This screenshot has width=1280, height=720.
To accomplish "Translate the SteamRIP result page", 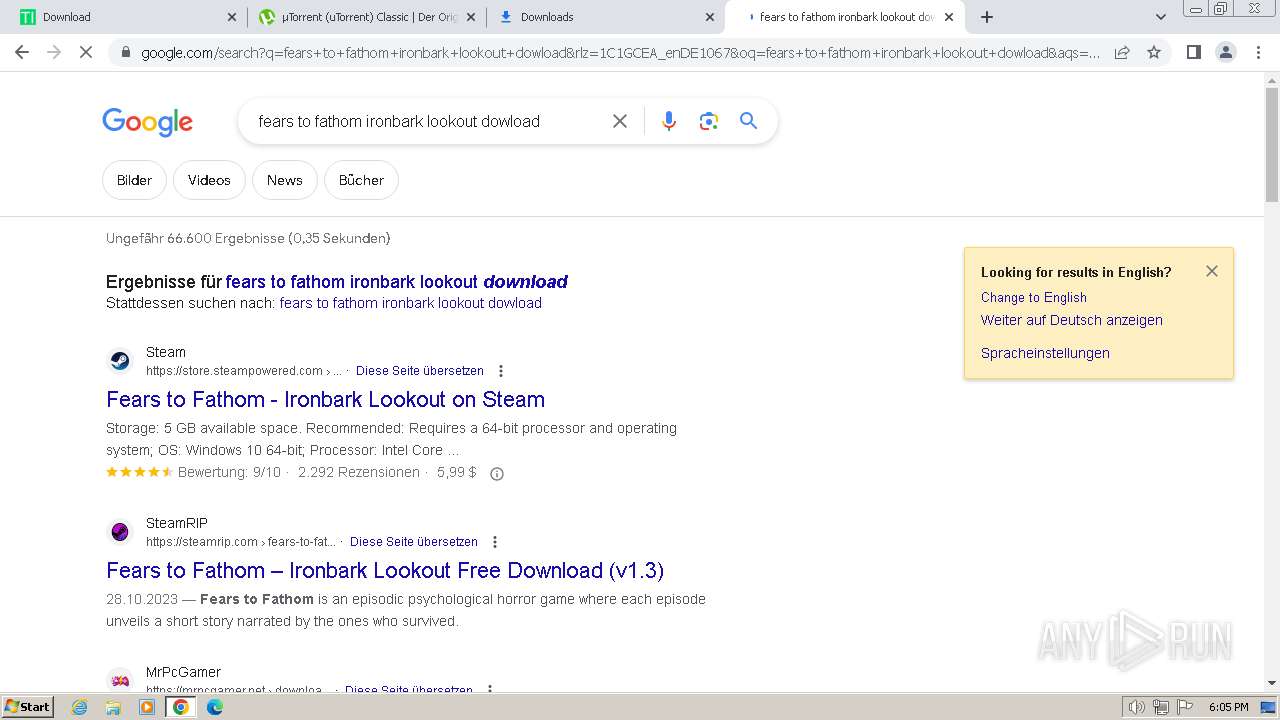I will tap(414, 542).
